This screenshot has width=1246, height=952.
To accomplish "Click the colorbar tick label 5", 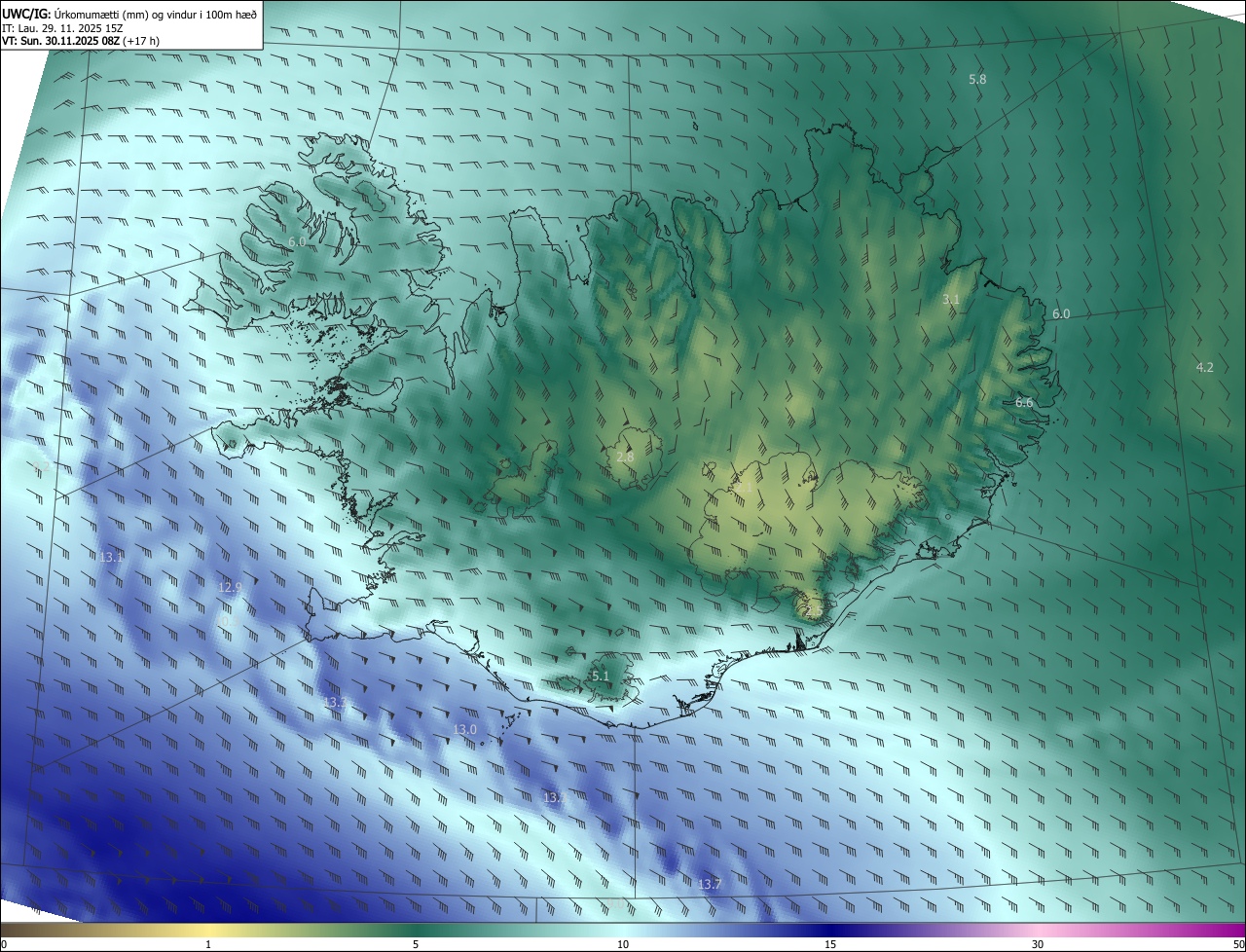I will tap(416, 944).
